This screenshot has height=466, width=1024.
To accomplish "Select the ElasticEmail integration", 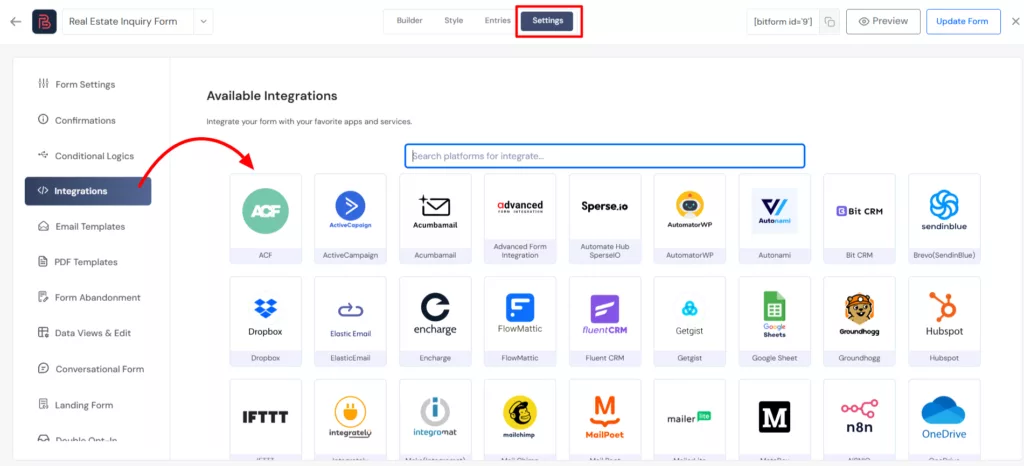I will coord(350,321).
